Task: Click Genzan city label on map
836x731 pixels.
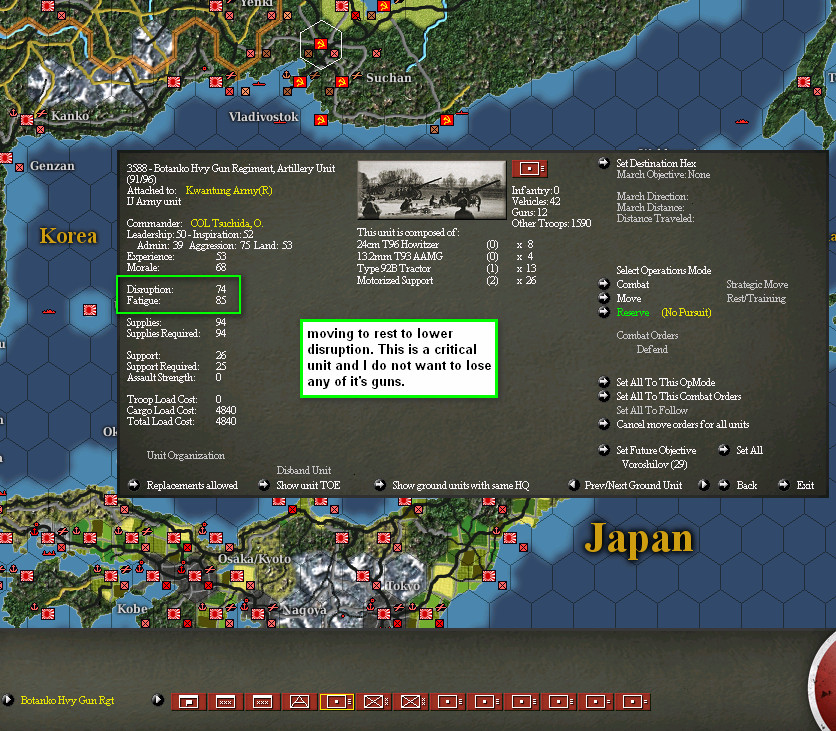Action: [52, 166]
